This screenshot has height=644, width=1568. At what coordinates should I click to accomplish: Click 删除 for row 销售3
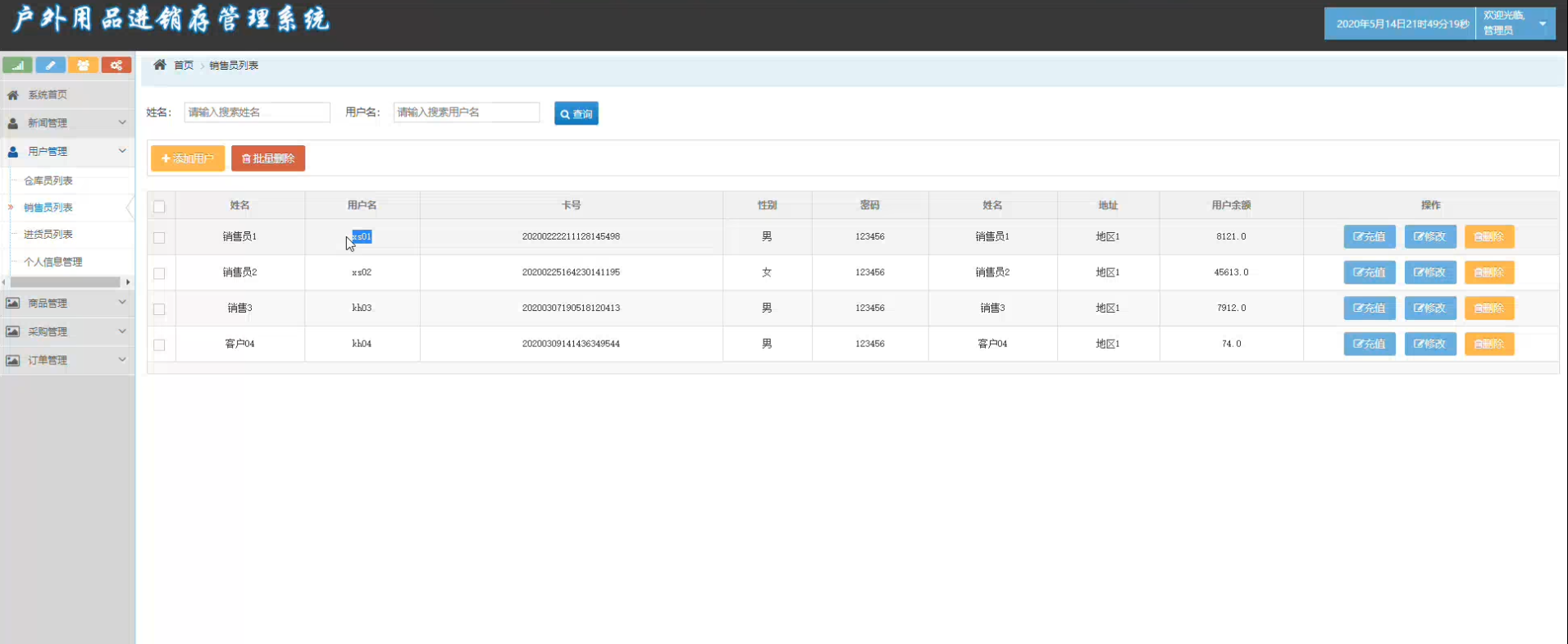pos(1489,308)
